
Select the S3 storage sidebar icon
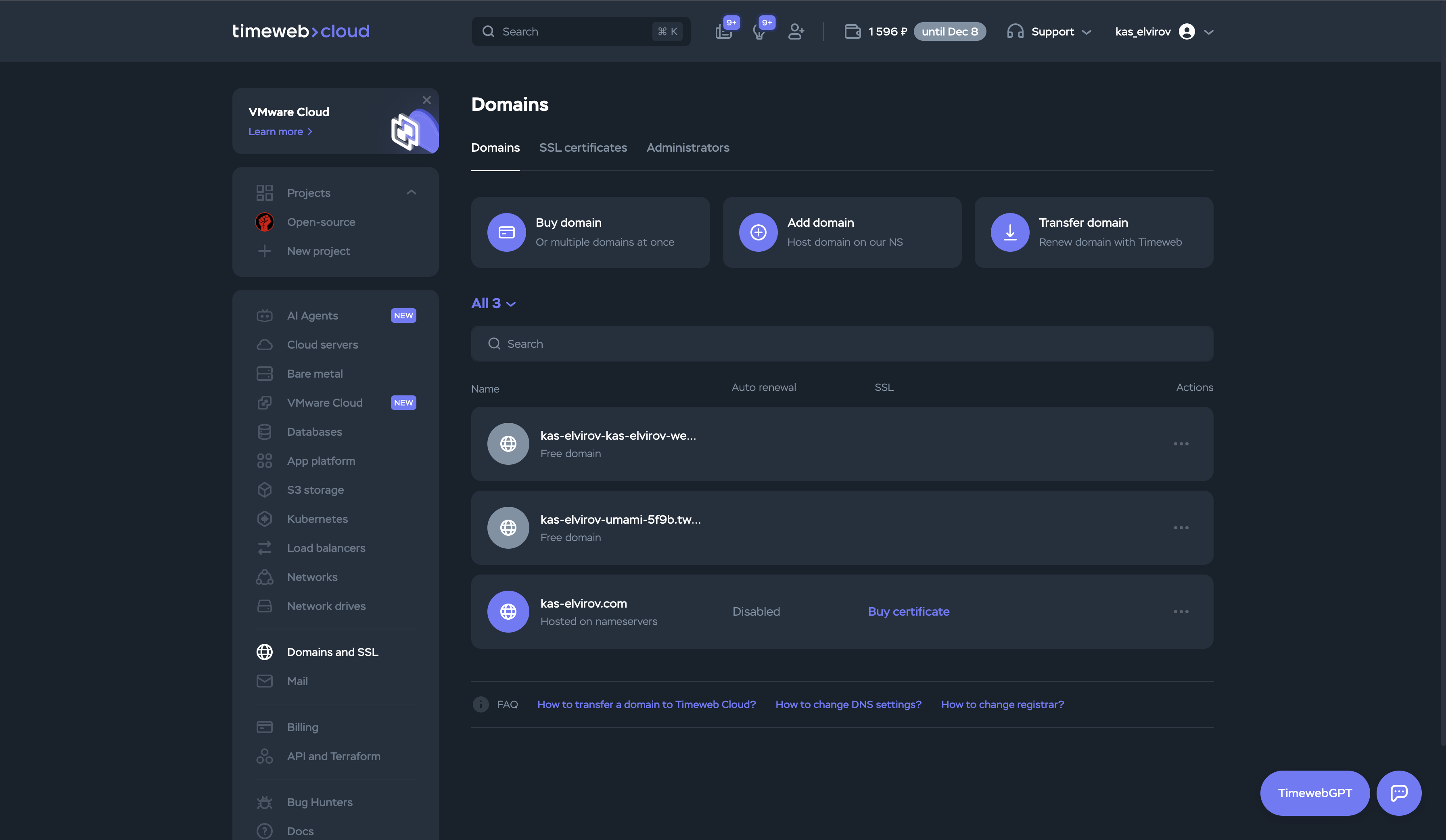tap(265, 489)
